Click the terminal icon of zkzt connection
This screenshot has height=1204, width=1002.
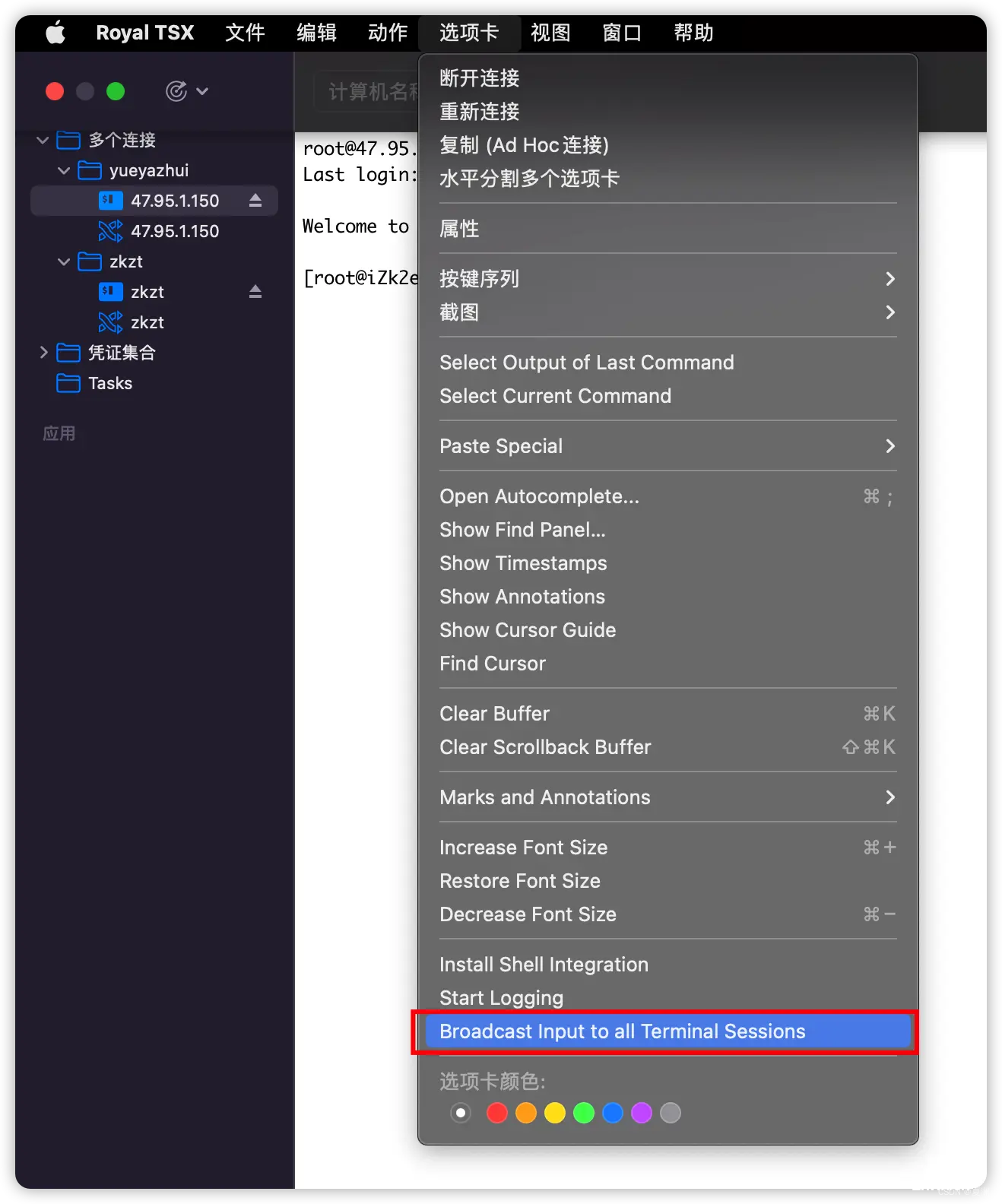click(x=111, y=291)
